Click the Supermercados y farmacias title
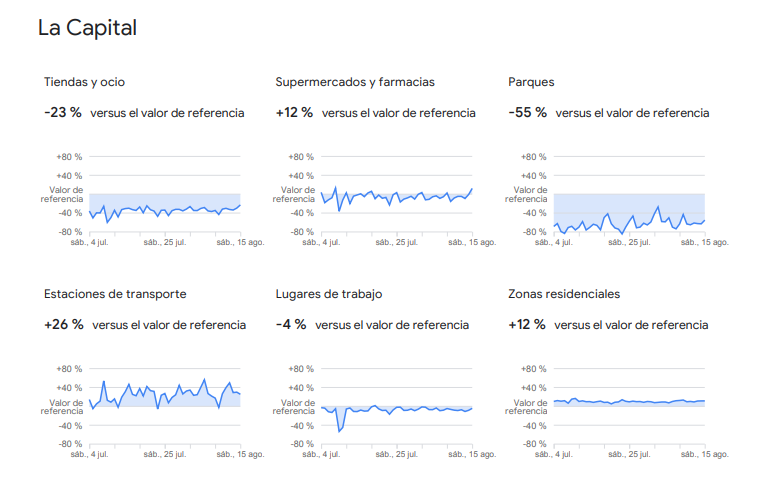 point(355,82)
